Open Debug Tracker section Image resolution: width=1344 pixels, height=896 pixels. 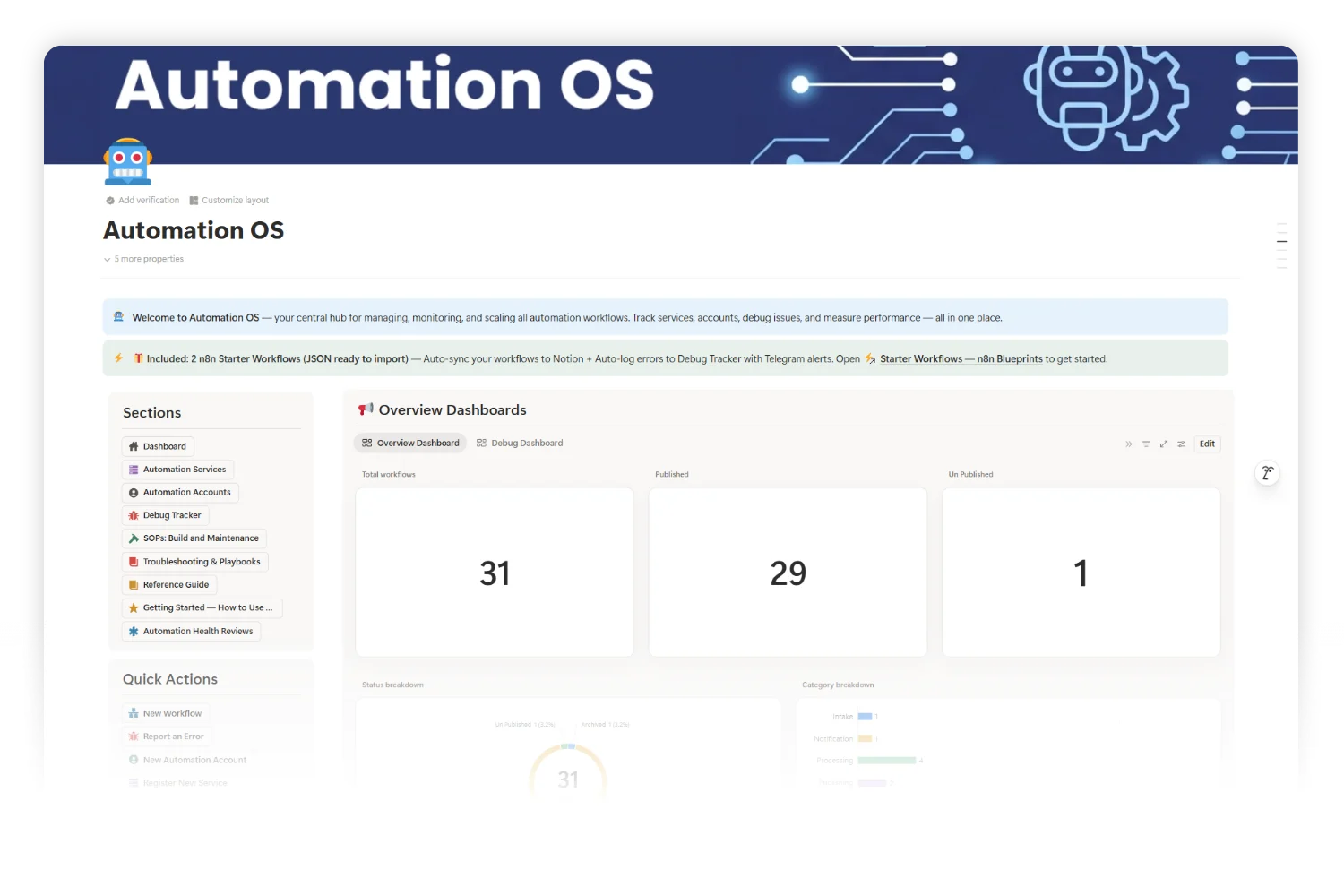[165, 515]
